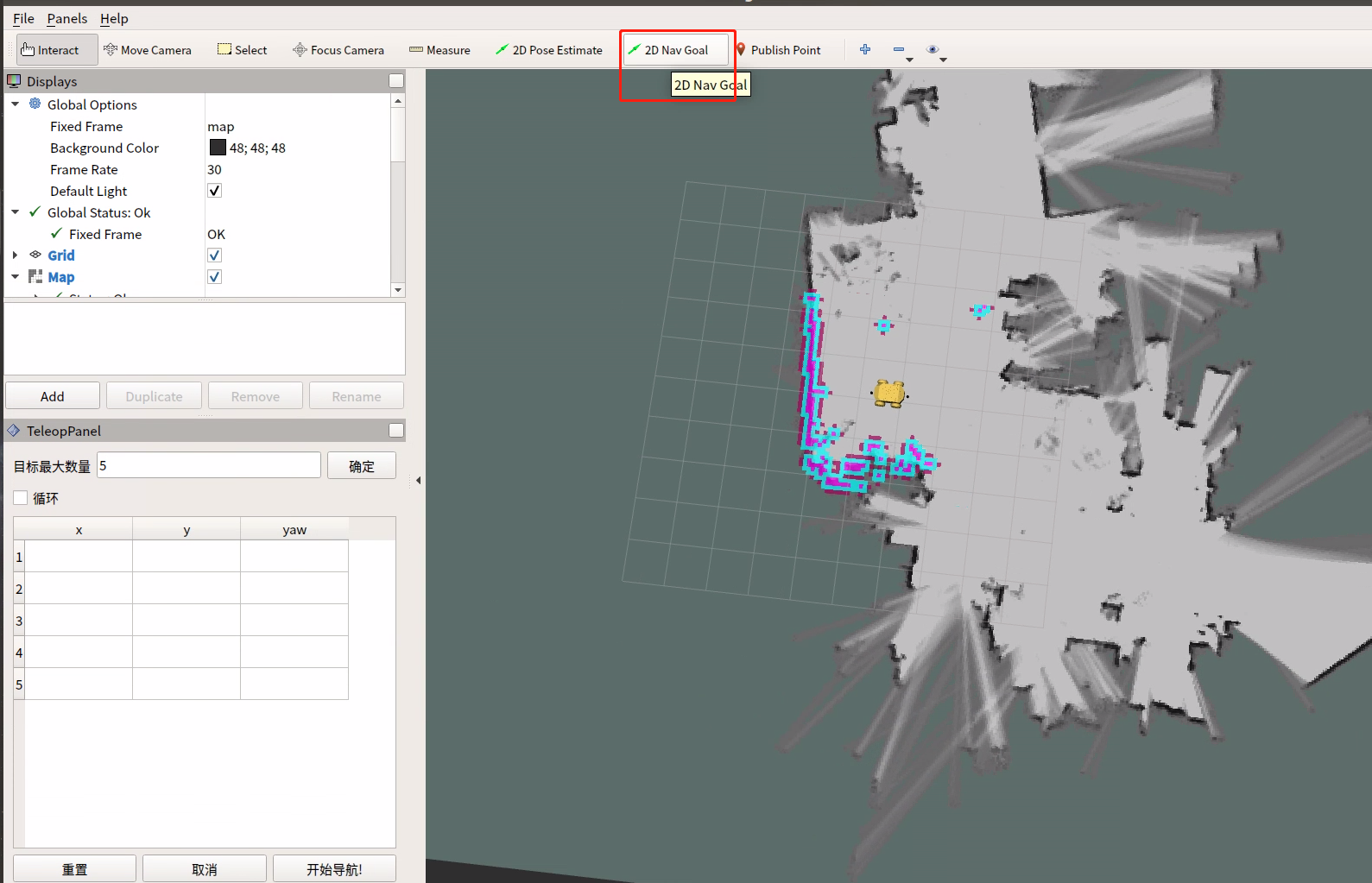Collapse the Global Options section
The height and width of the screenshot is (883, 1372).
click(15, 104)
